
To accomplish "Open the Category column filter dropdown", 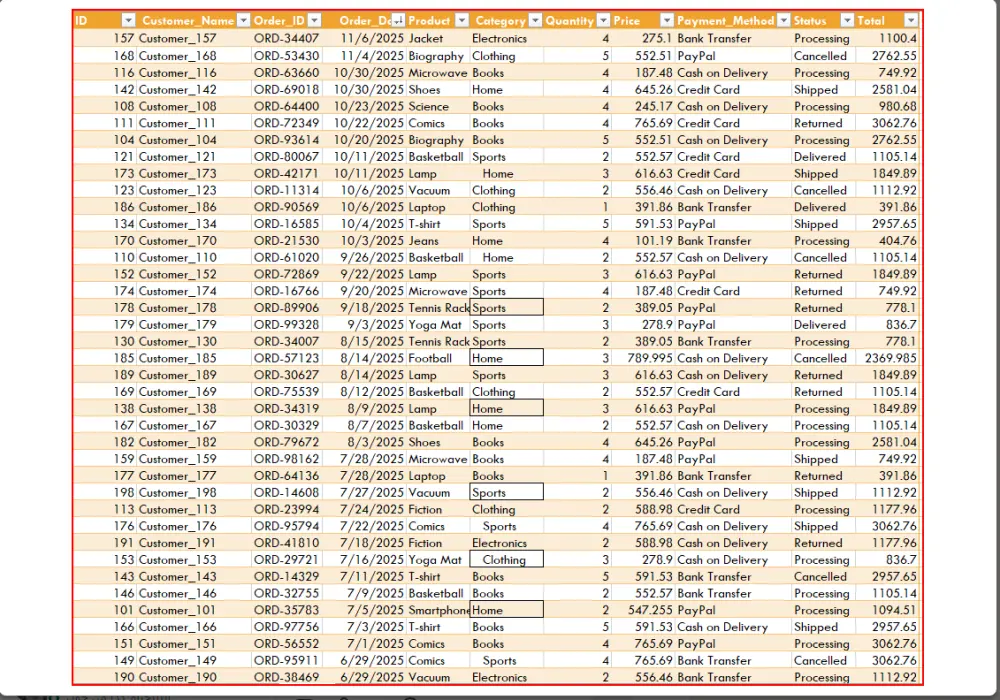I will pos(535,20).
